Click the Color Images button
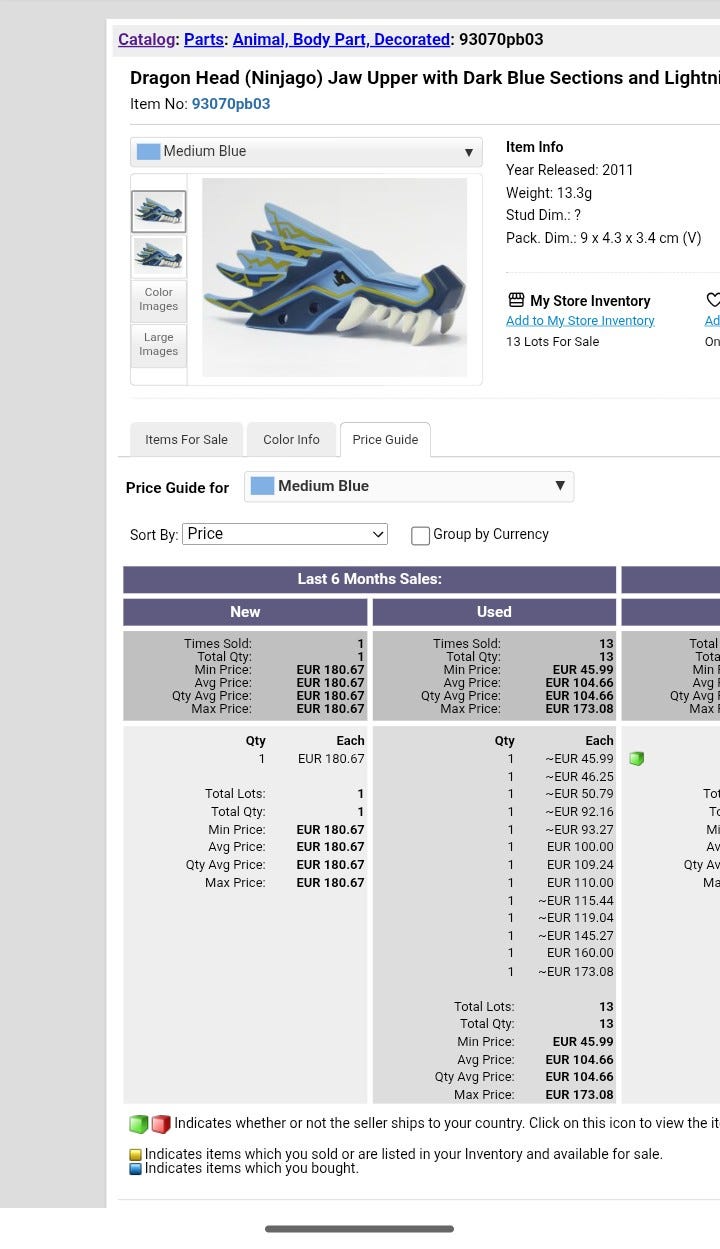 click(x=159, y=300)
